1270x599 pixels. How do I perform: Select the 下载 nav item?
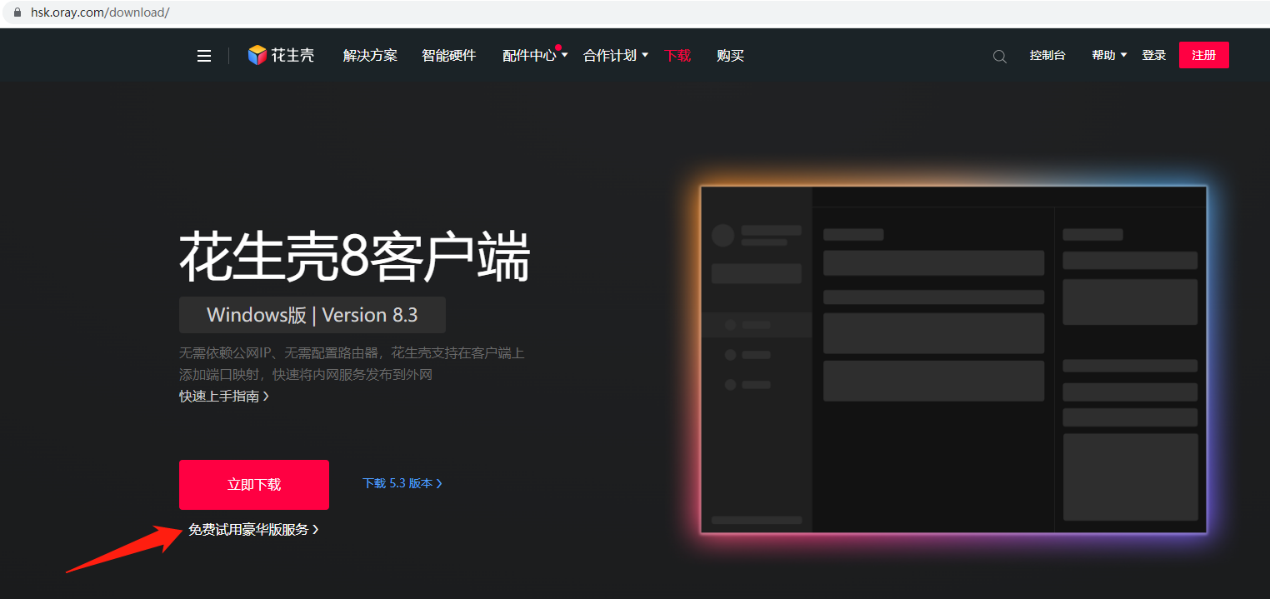coord(677,56)
